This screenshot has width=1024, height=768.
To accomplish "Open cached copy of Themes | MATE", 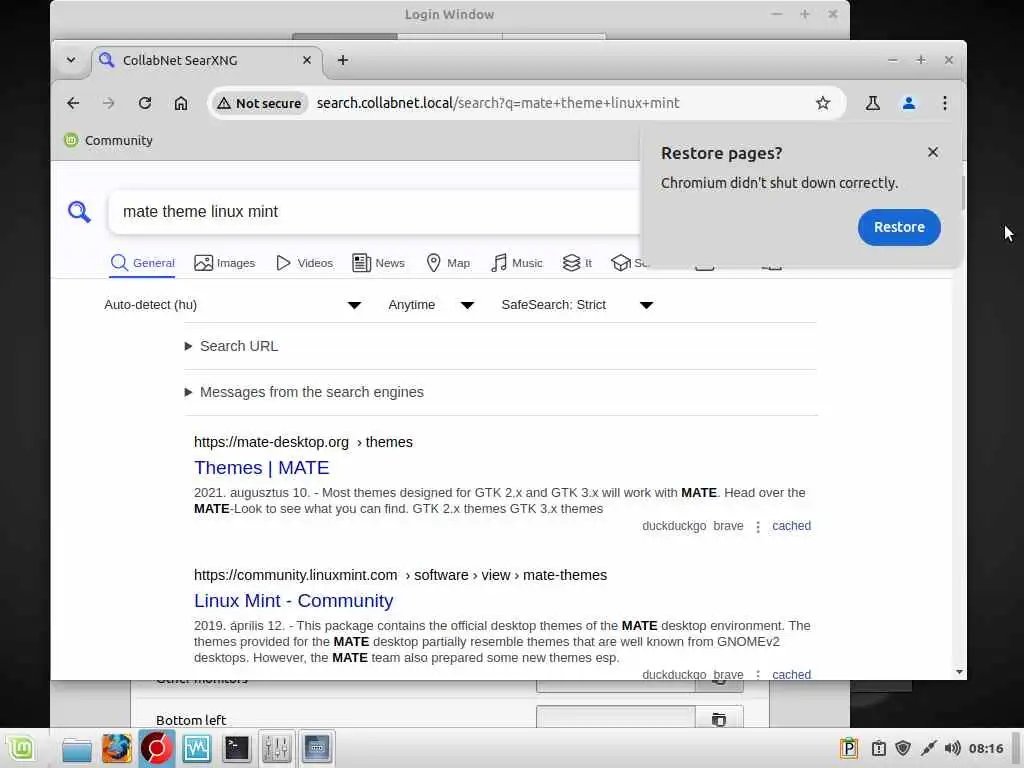I will [x=792, y=526].
